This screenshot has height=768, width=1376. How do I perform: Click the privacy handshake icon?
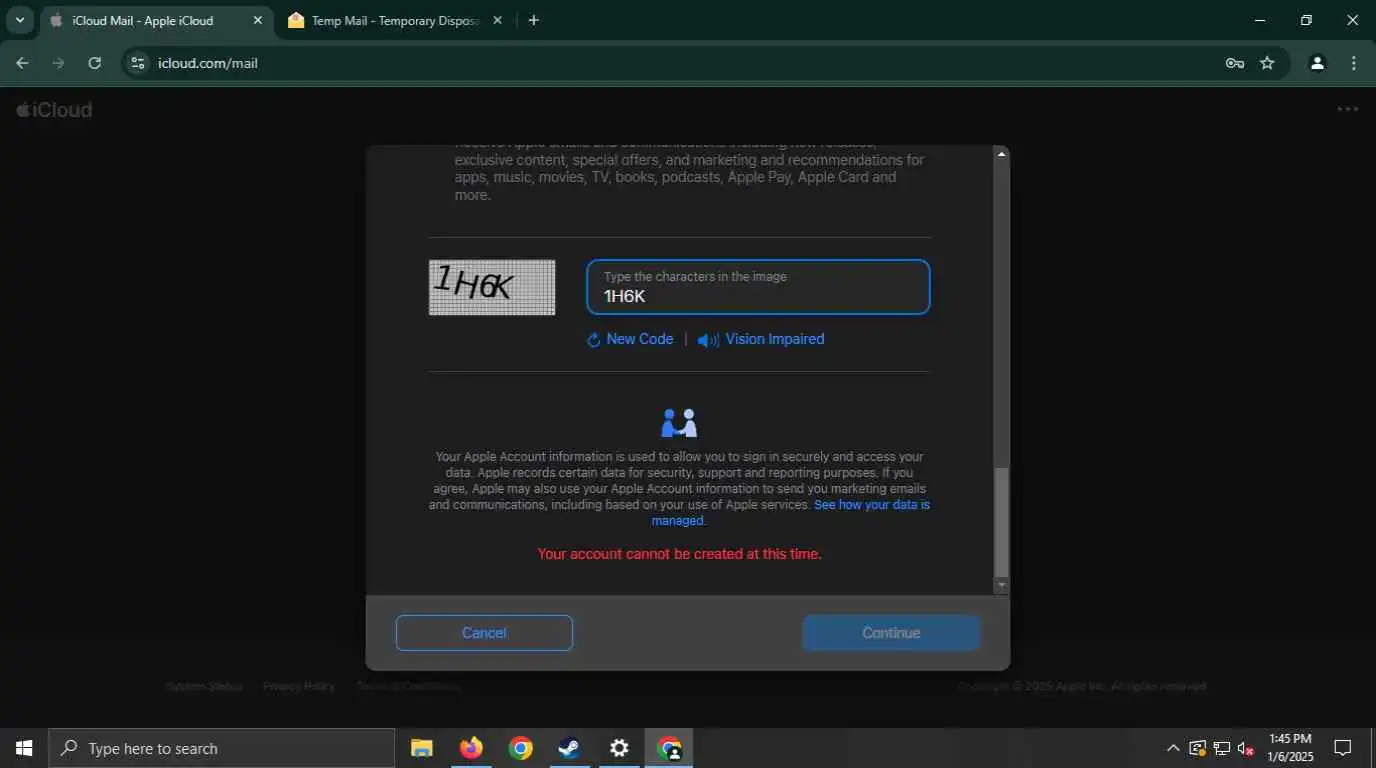679,423
